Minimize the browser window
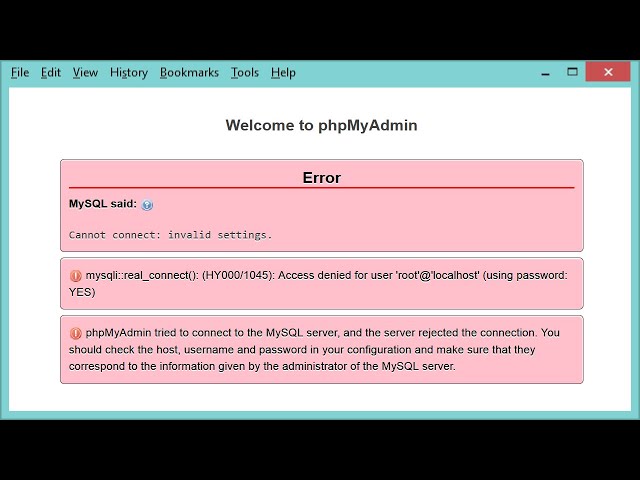Screen dimensions: 640x480 (x=545, y=73)
